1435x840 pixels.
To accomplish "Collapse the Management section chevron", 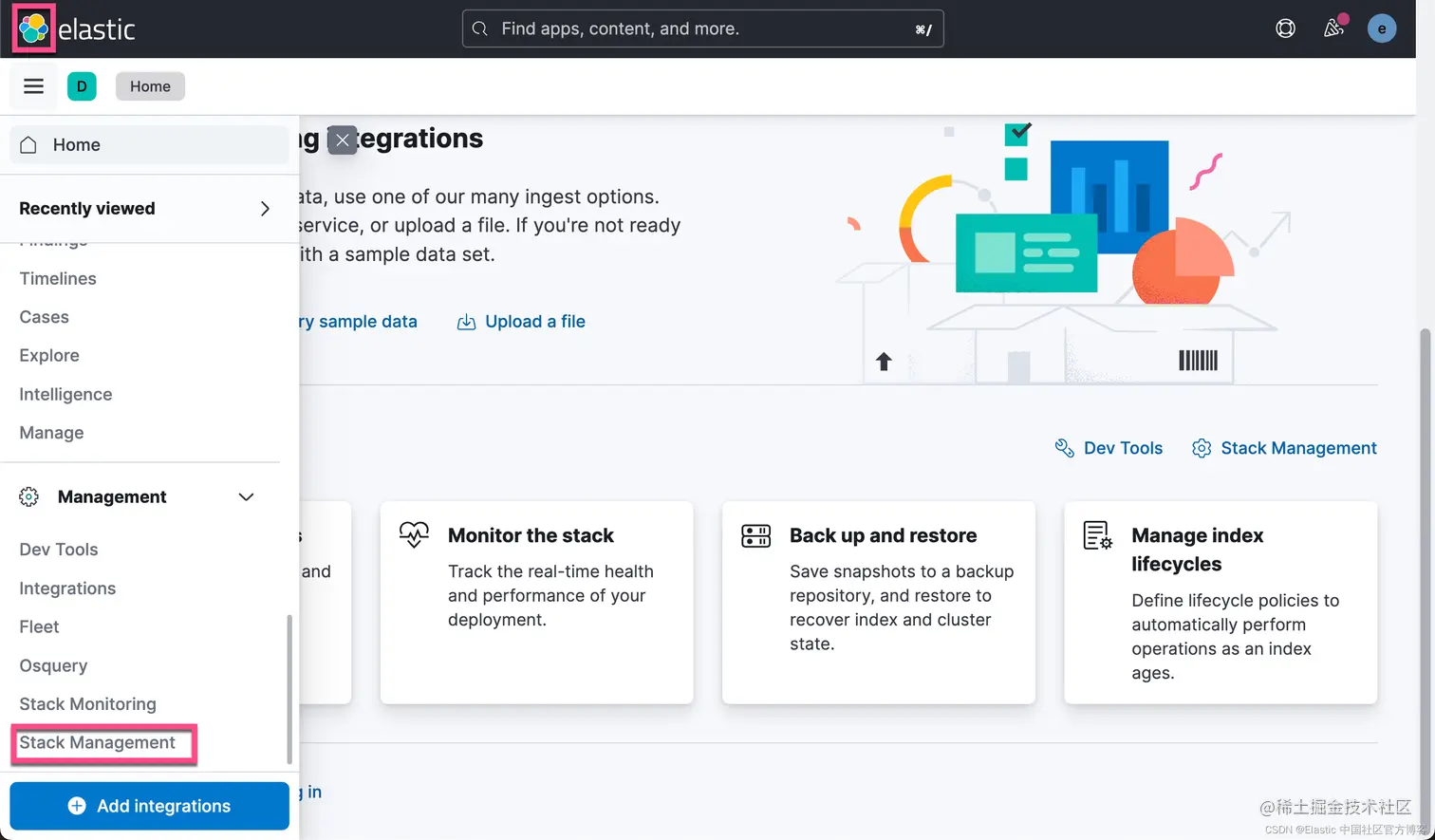I will [246, 497].
